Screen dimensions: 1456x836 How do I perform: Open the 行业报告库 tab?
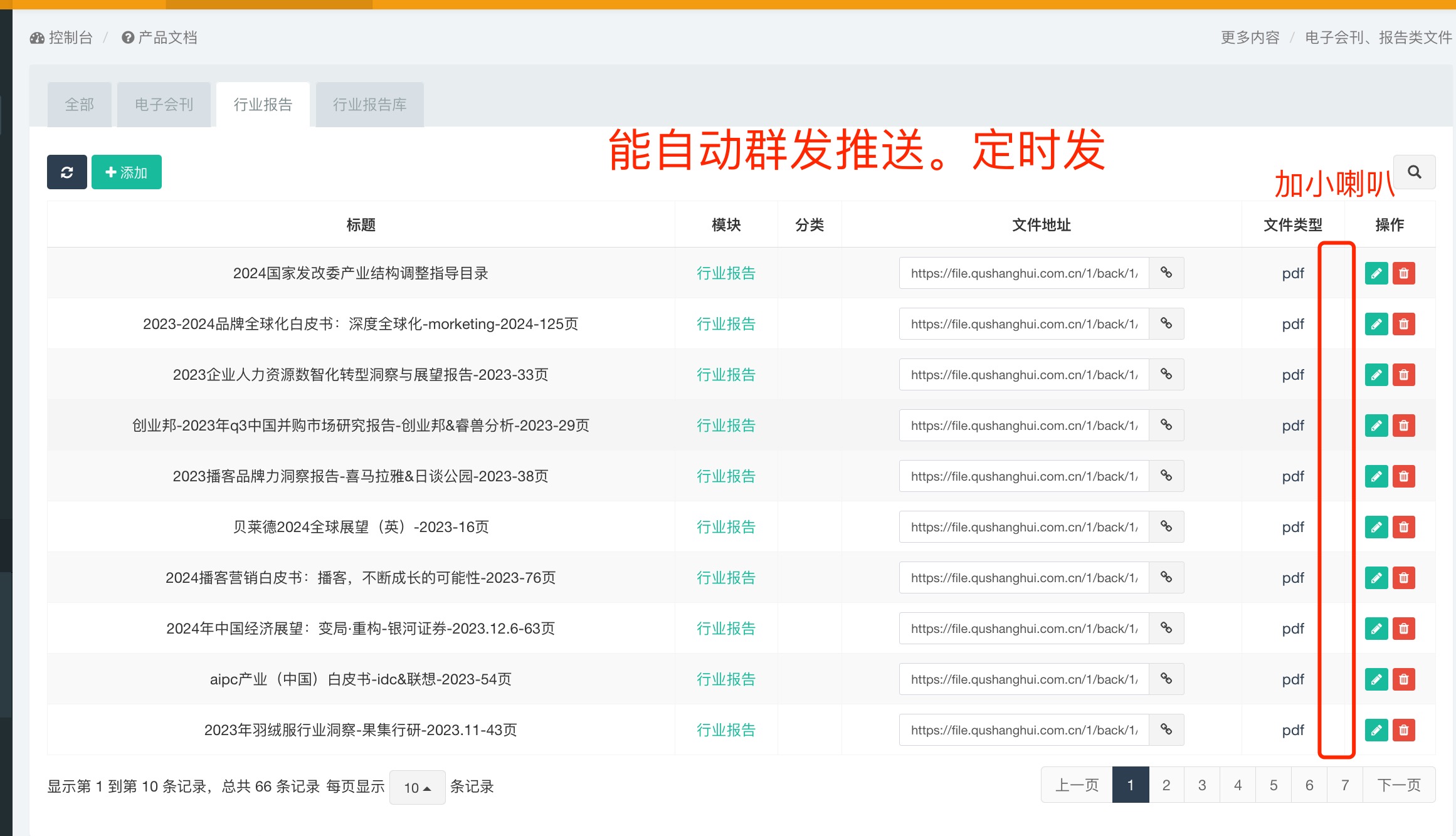click(369, 105)
